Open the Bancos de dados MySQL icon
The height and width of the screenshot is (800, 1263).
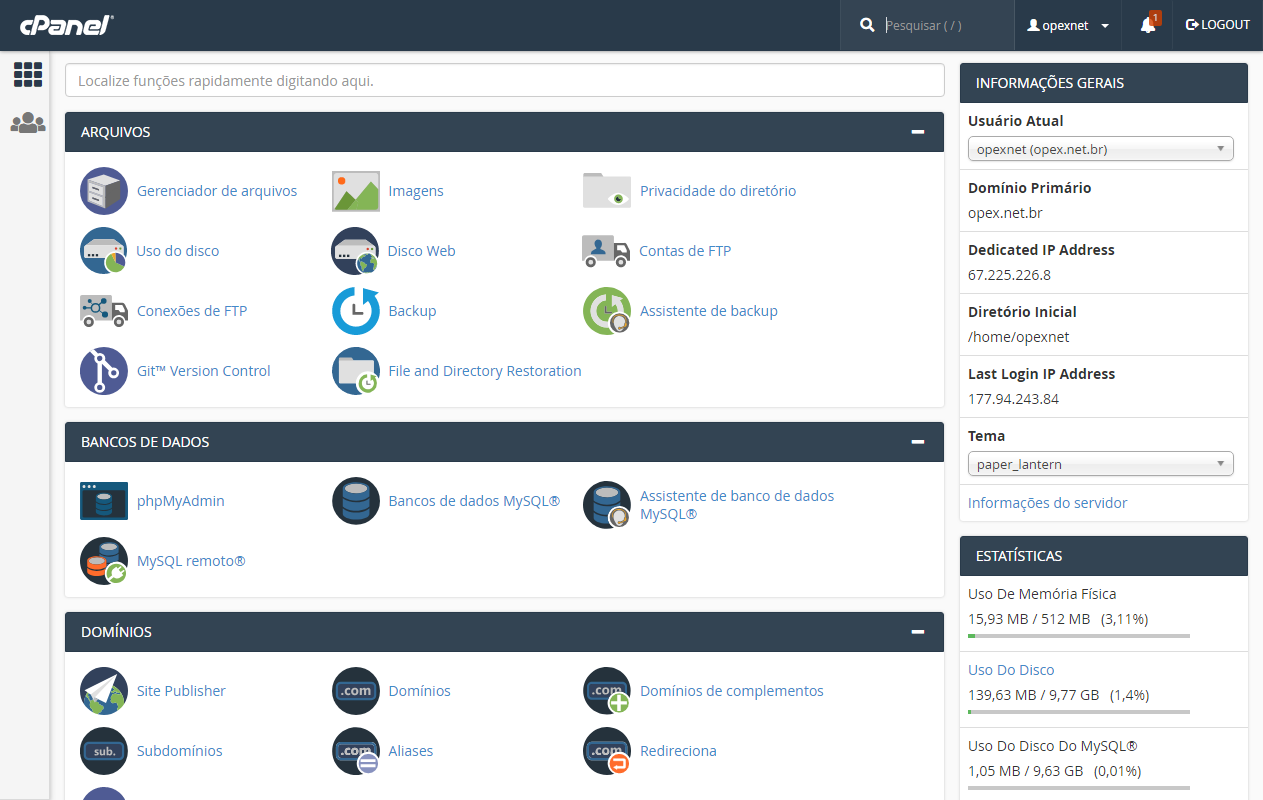[356, 501]
